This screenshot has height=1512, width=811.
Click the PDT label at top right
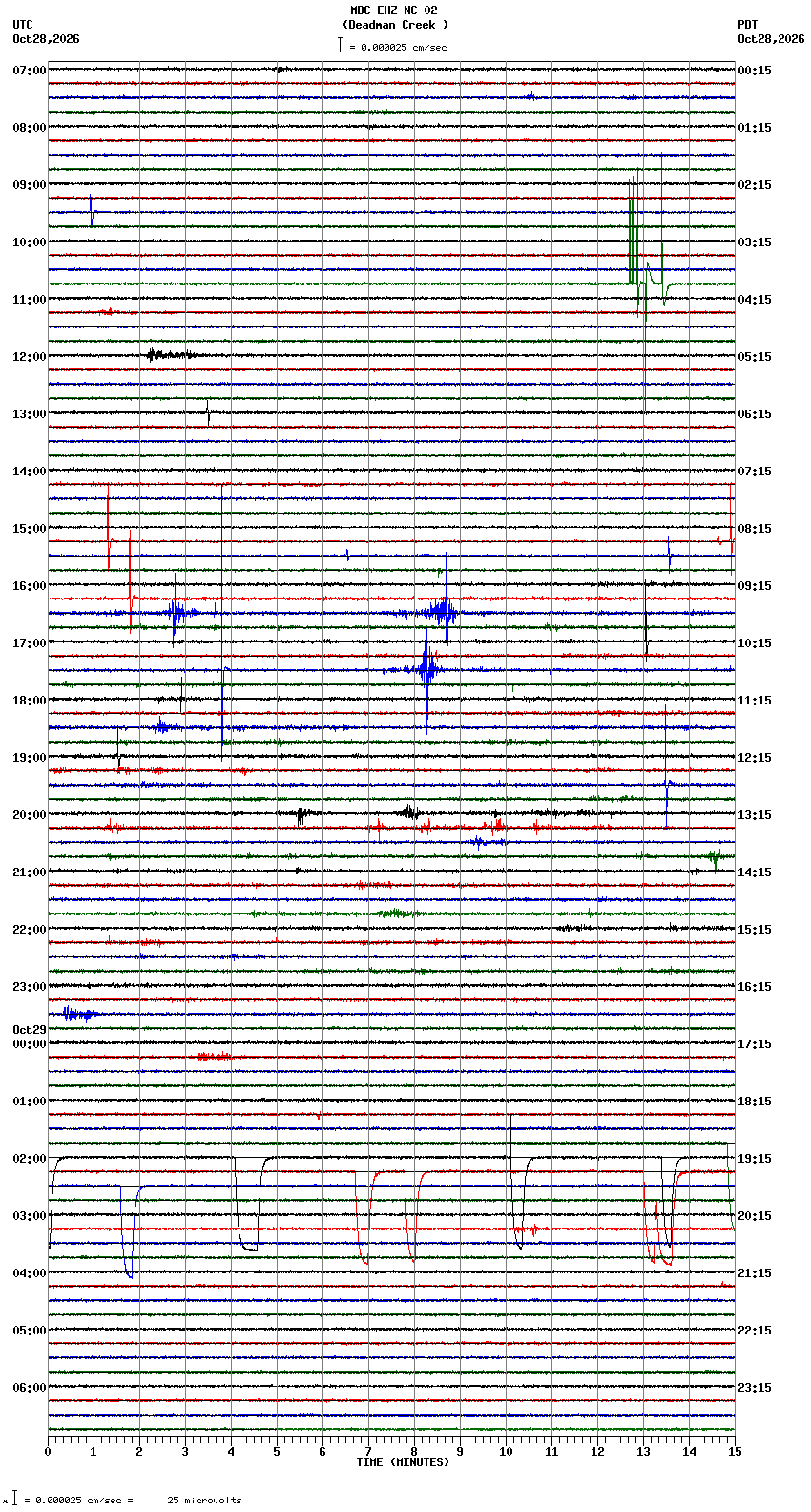click(x=747, y=25)
